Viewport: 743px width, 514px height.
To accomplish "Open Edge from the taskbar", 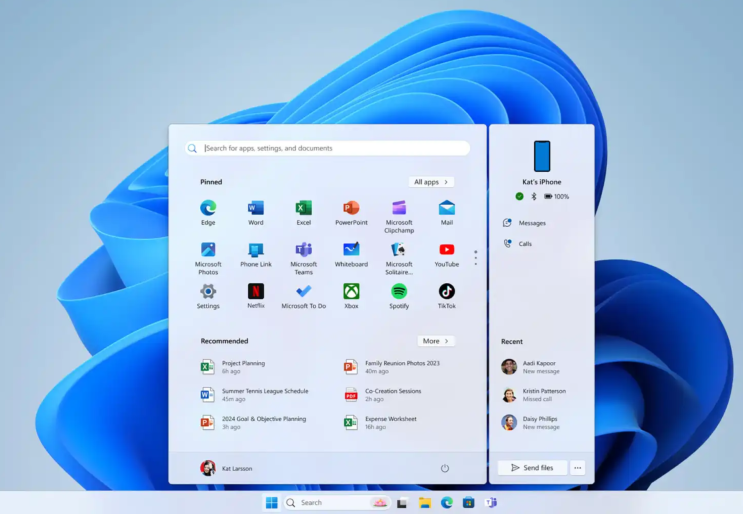I will point(447,503).
